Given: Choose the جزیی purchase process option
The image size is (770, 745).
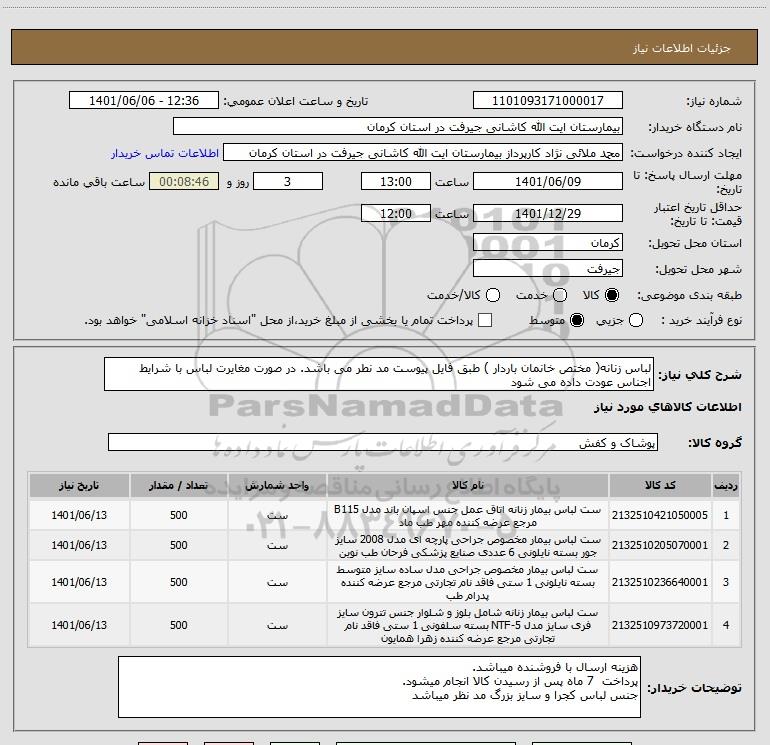Looking at the screenshot, I should click(x=636, y=320).
